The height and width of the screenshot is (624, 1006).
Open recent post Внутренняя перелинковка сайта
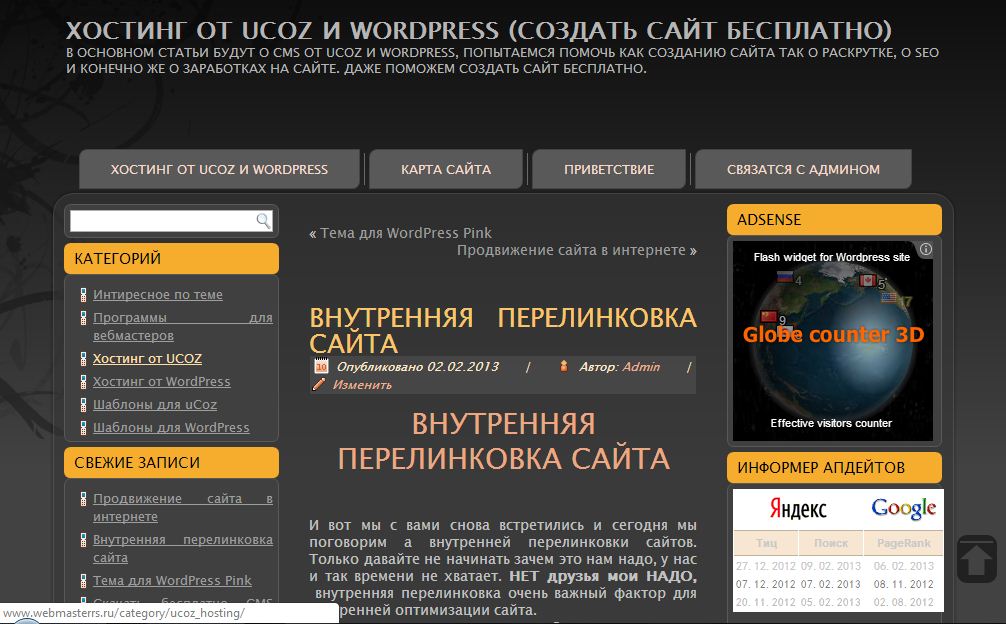point(183,548)
